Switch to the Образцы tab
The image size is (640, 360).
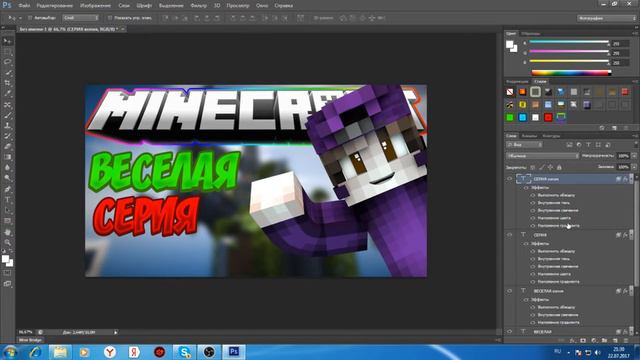[x=531, y=33]
